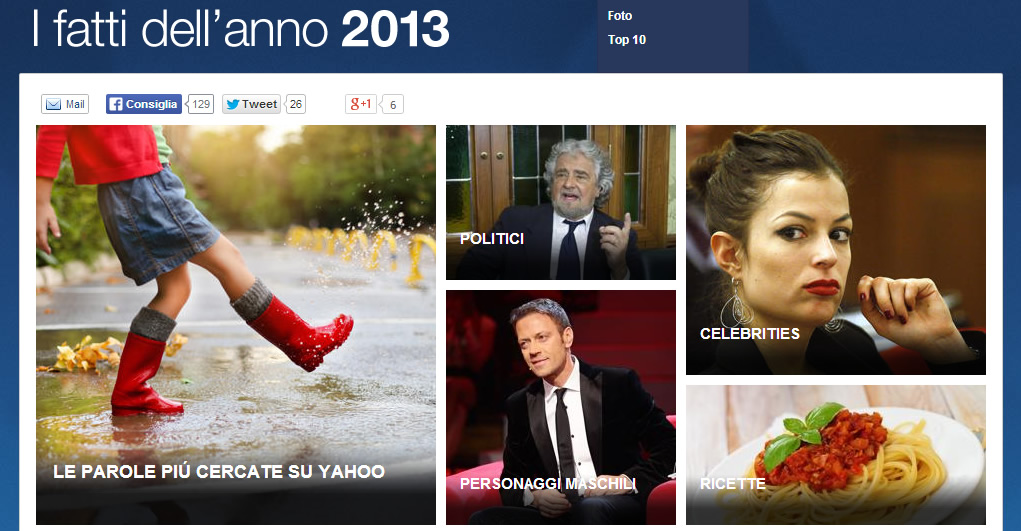Click the RICETTE caption text
The height and width of the screenshot is (531, 1021).
click(x=733, y=483)
